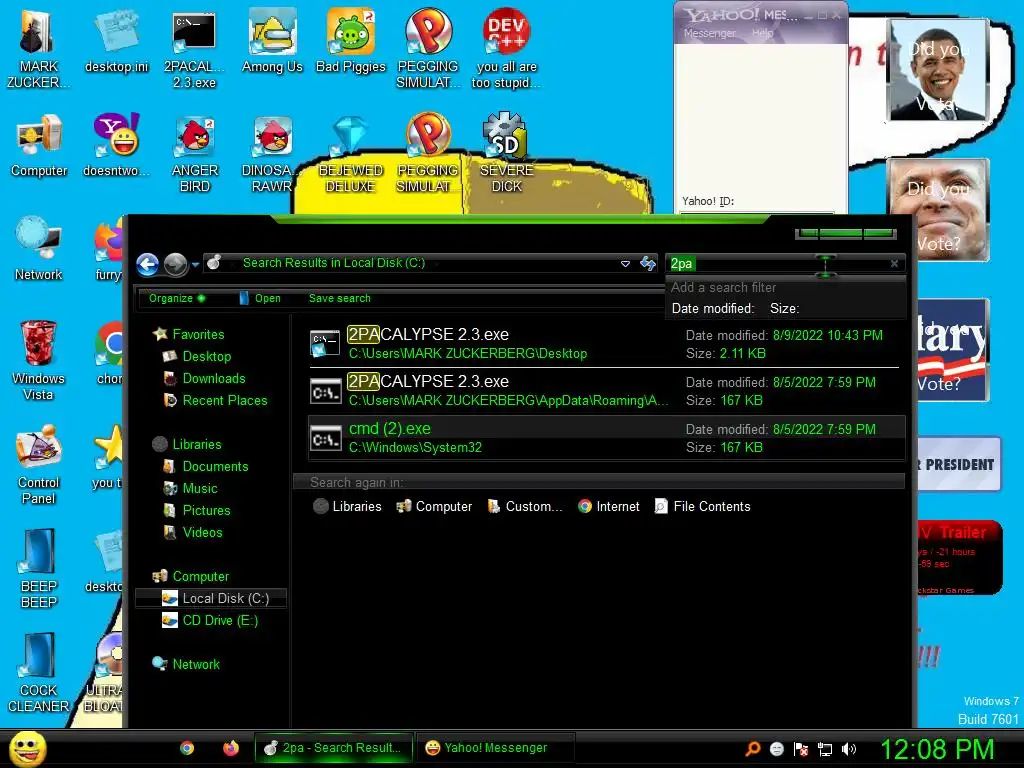Click the Action Center flag tray icon
Screen dimensions: 1024x768
click(801, 749)
